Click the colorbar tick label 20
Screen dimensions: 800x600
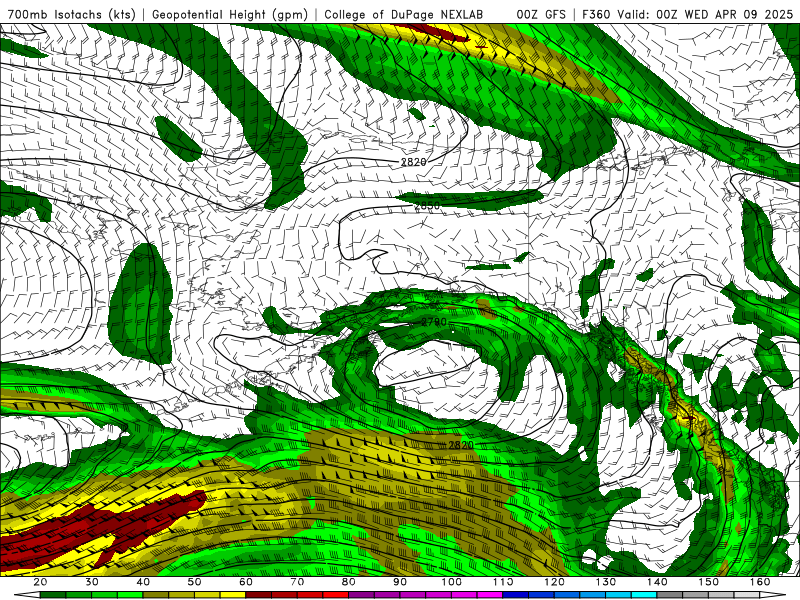pyautogui.click(x=40, y=582)
